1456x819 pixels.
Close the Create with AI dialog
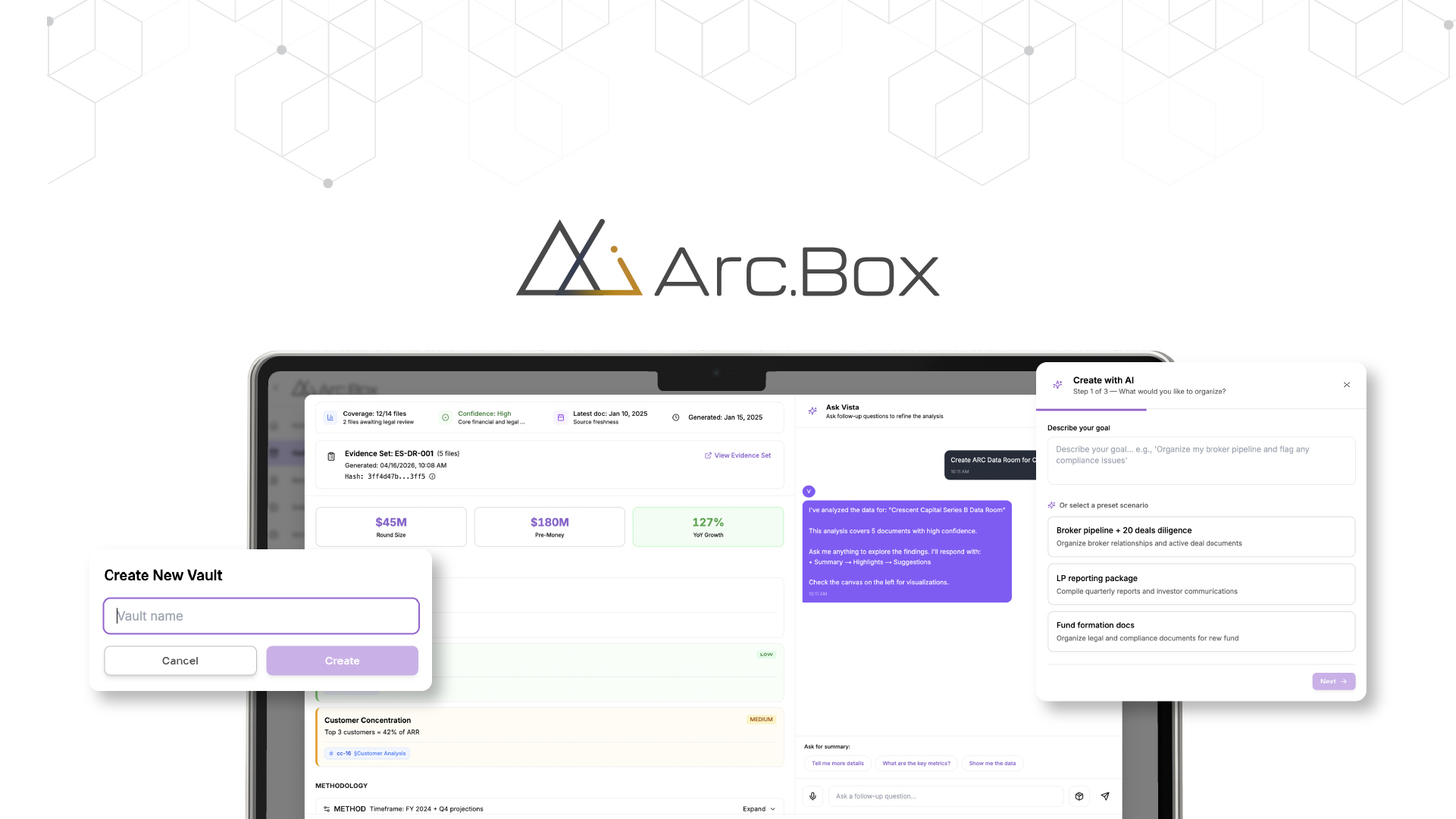pos(1347,385)
